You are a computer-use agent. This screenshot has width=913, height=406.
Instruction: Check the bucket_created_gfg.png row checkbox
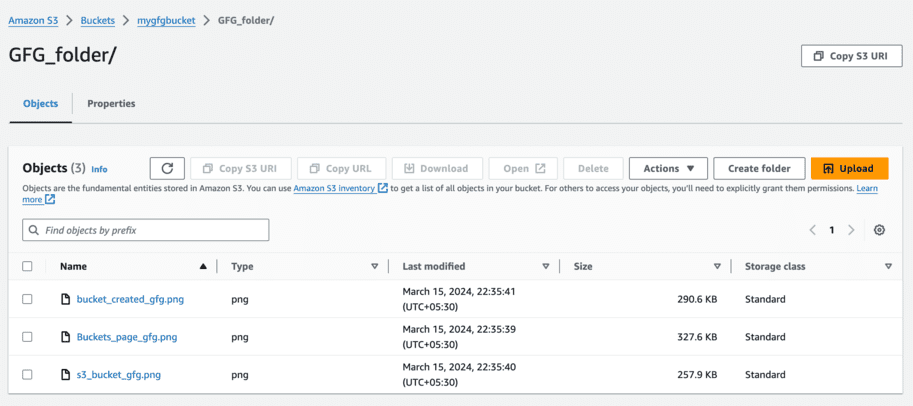27,299
